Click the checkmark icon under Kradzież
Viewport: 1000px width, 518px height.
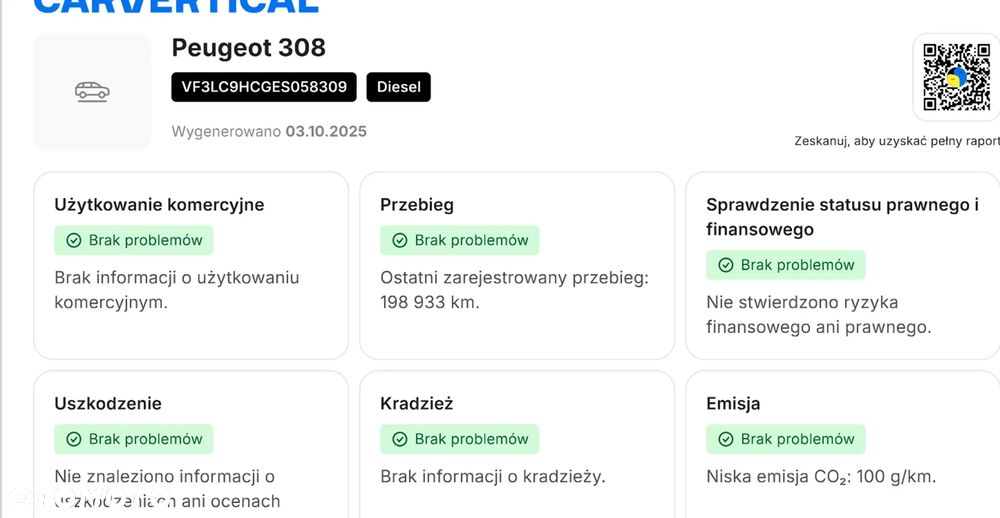point(399,439)
